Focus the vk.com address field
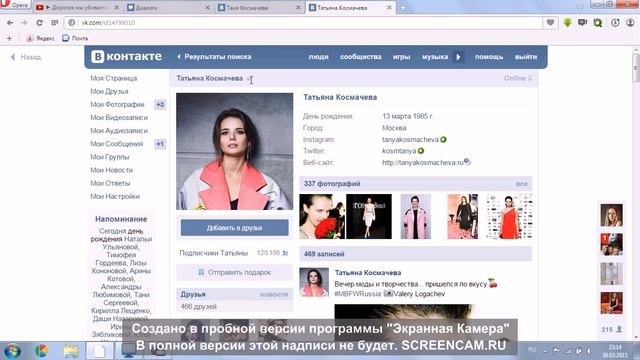The width and height of the screenshot is (640, 360). click(x=304, y=23)
